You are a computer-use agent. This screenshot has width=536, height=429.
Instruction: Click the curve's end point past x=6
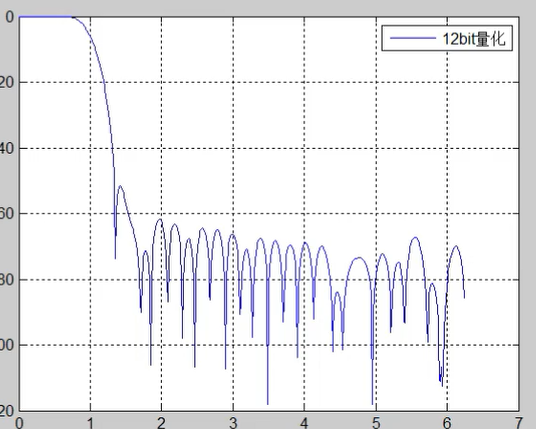point(464,297)
